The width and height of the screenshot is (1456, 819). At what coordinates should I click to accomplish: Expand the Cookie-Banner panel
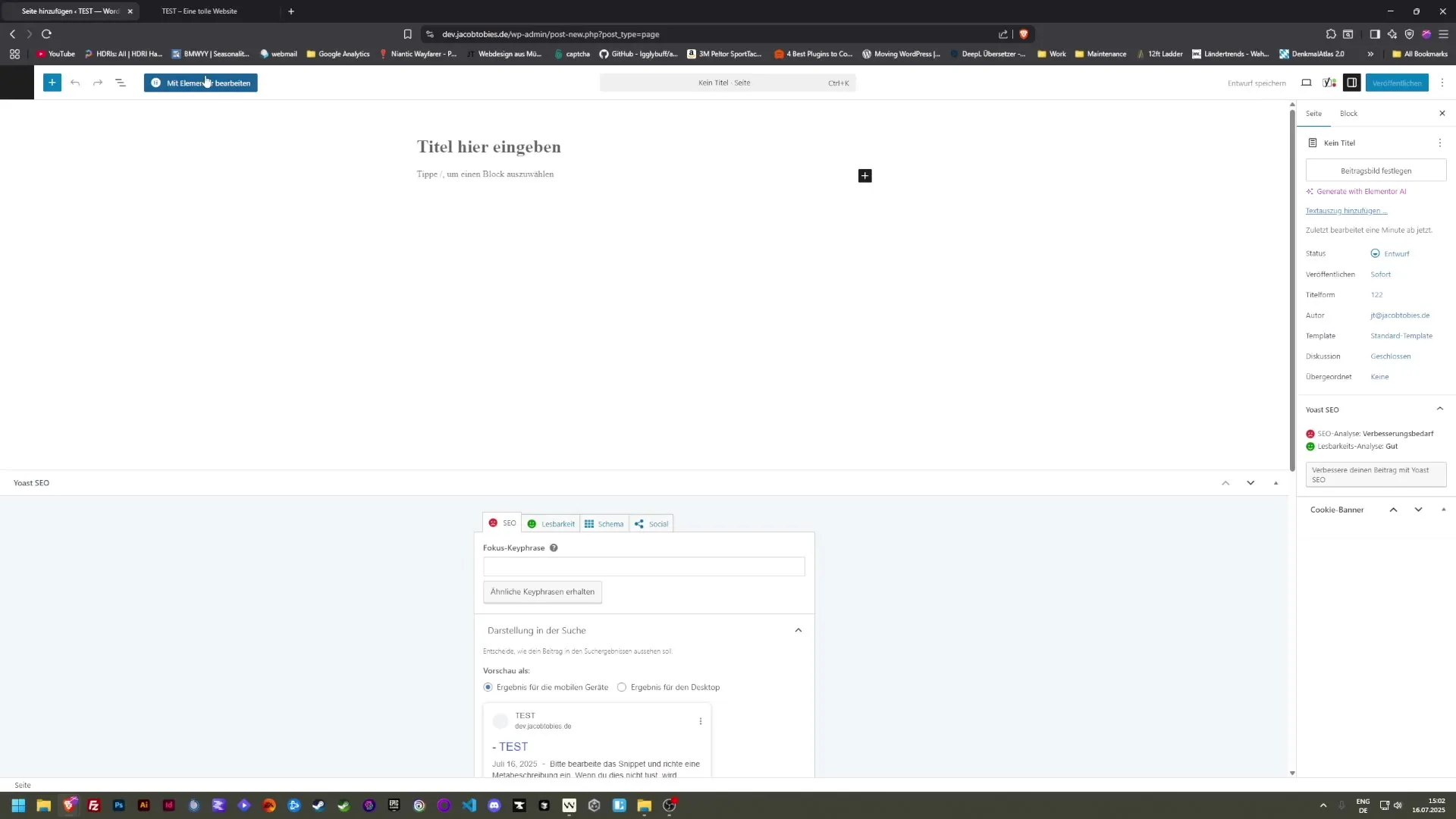pos(1418,509)
